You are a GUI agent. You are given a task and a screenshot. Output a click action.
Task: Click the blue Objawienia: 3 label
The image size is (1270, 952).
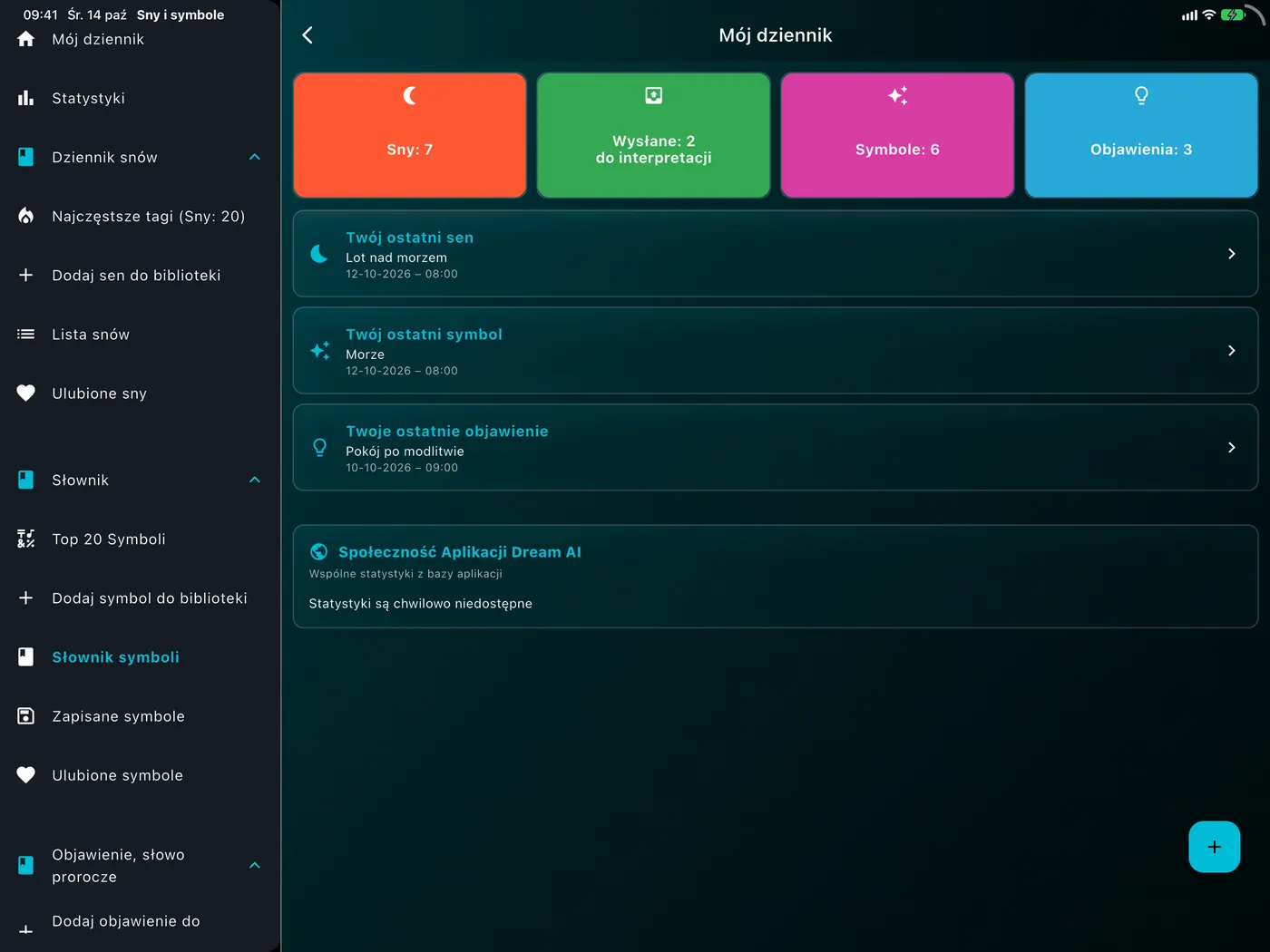[1141, 150]
